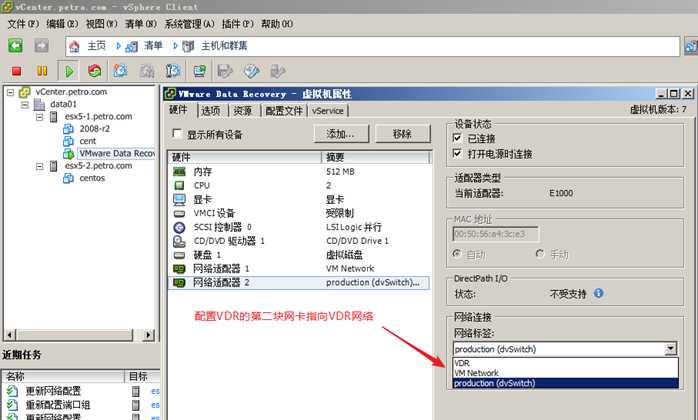Click the Take snapshot toolbar icon
Screen dimensions: 698x420
coord(120,71)
